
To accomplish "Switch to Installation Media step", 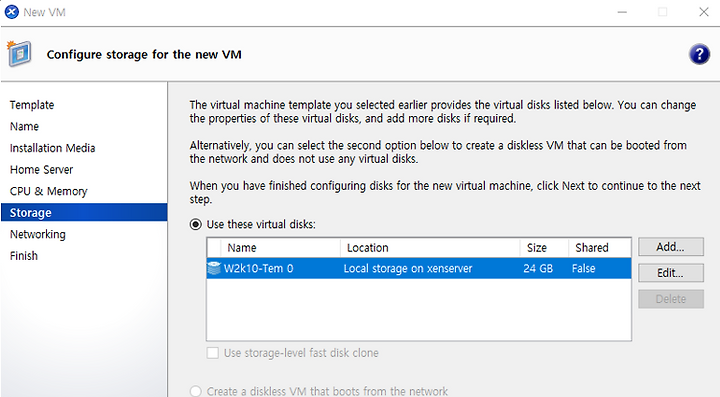I will tap(52, 148).
